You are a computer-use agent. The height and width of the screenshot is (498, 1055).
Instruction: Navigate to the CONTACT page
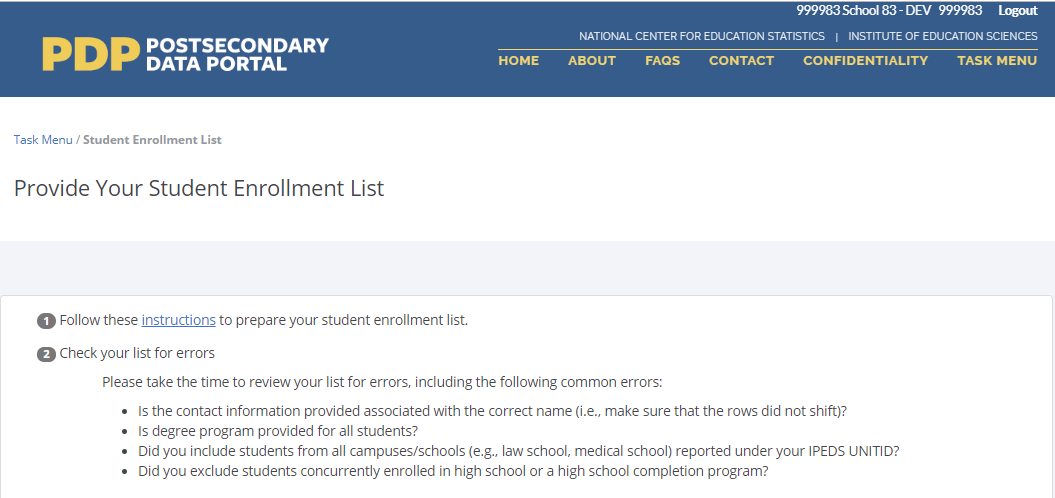(741, 61)
